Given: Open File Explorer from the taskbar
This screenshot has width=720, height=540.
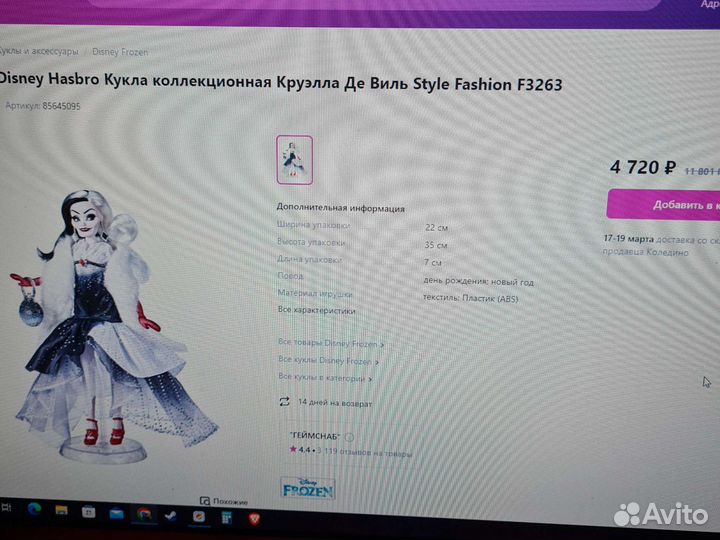Looking at the screenshot, I should (61, 510).
